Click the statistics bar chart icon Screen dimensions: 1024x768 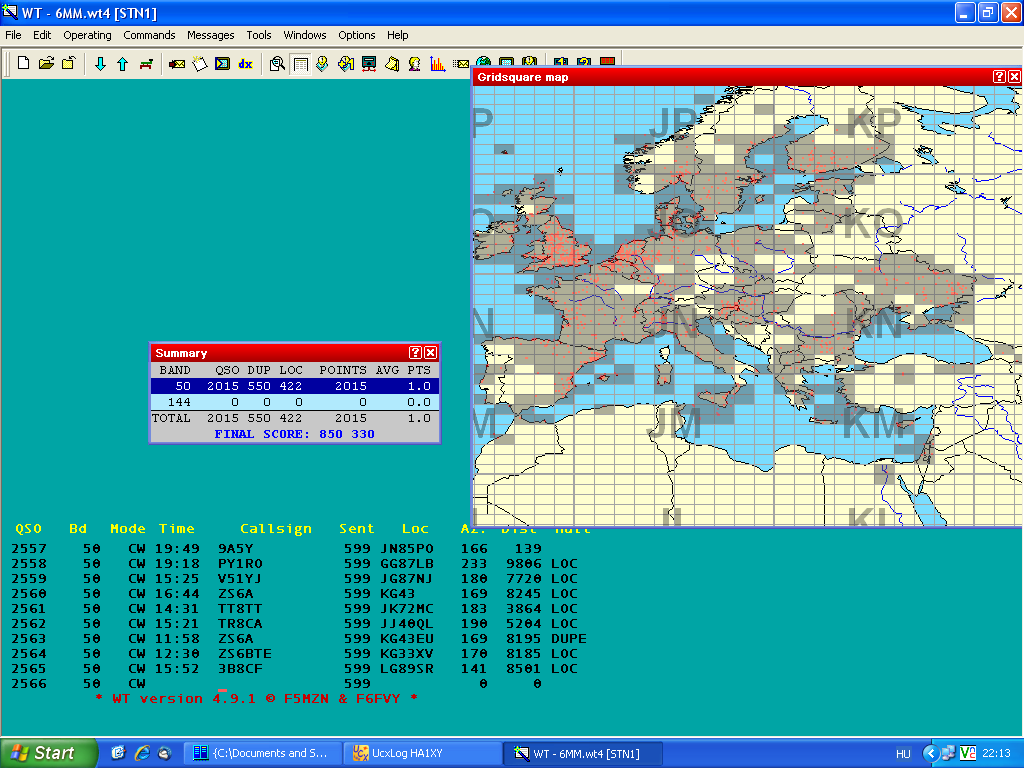438,63
